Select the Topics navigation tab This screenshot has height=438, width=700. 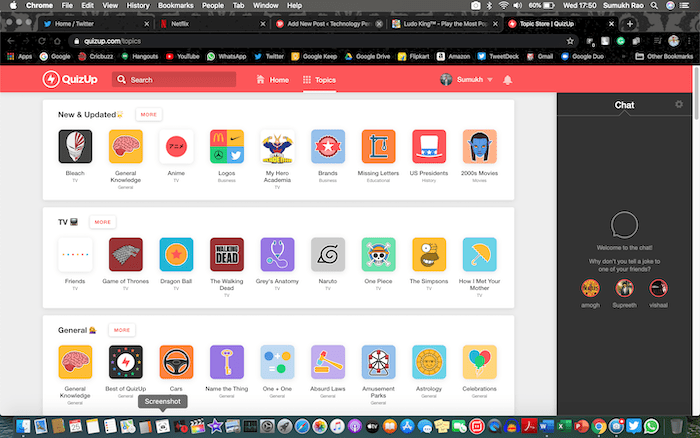pyautogui.click(x=319, y=80)
